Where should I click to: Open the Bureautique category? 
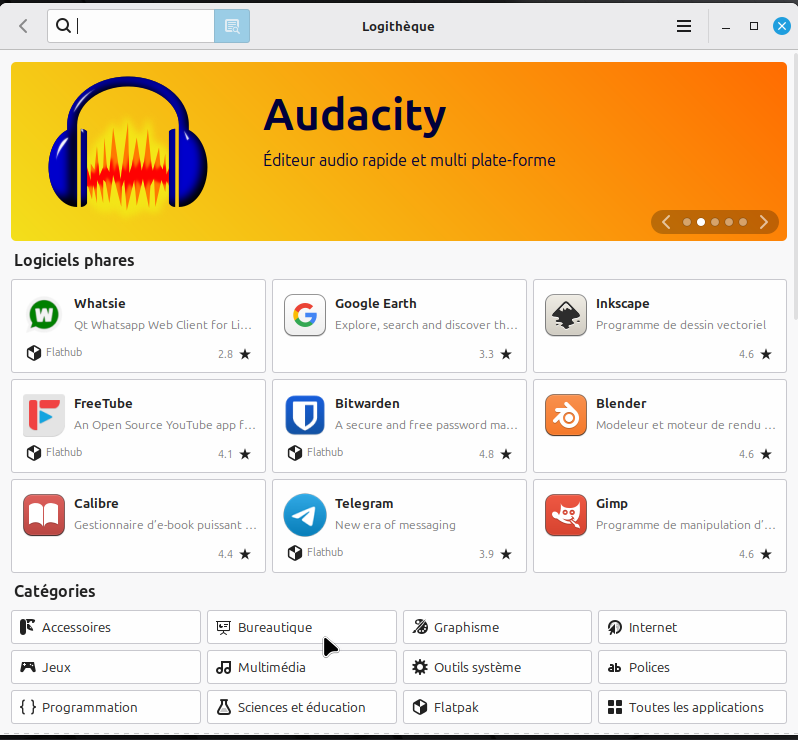pyautogui.click(x=301, y=627)
